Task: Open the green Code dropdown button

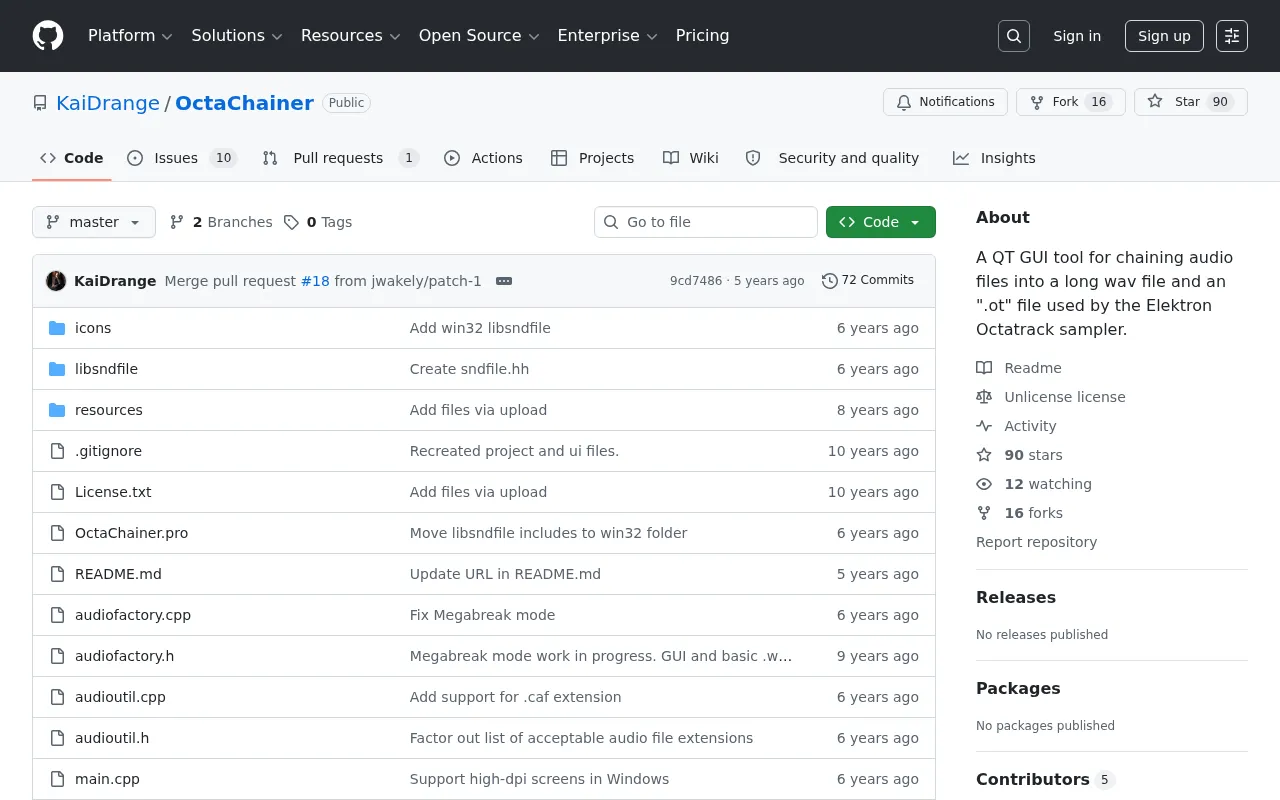Action: 881,222
